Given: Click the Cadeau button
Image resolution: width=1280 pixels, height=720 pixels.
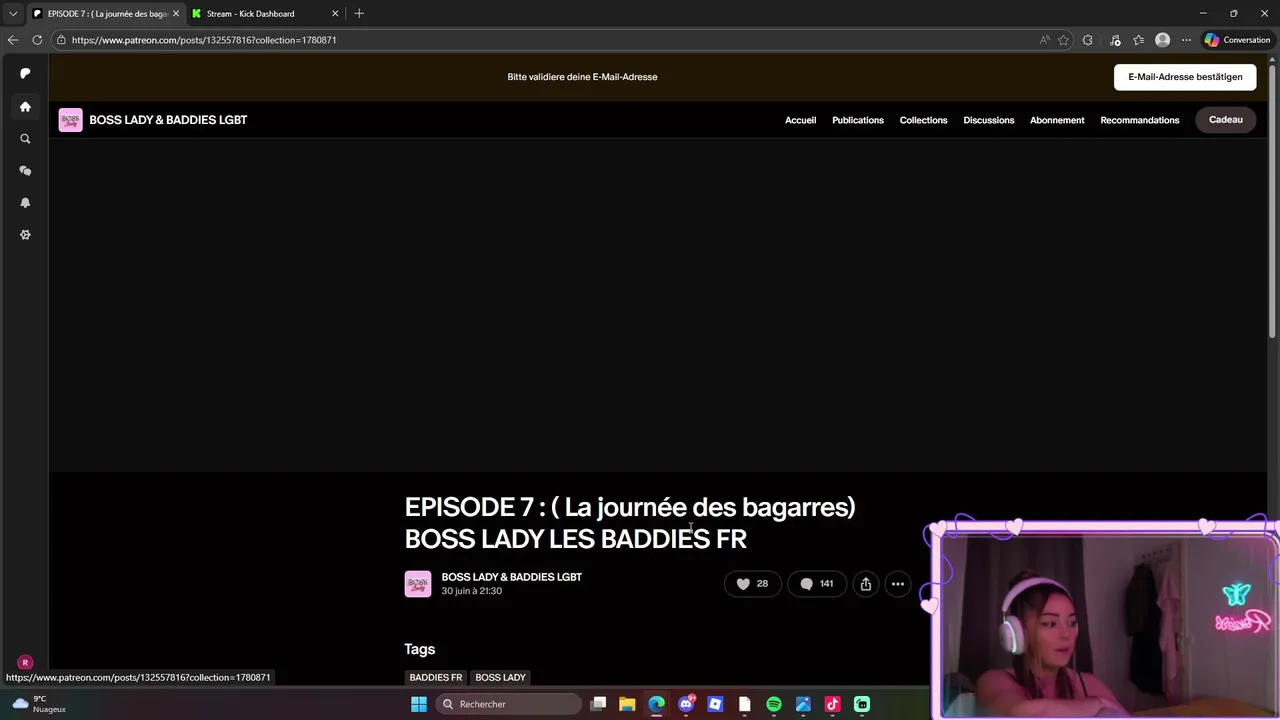Looking at the screenshot, I should (1225, 120).
